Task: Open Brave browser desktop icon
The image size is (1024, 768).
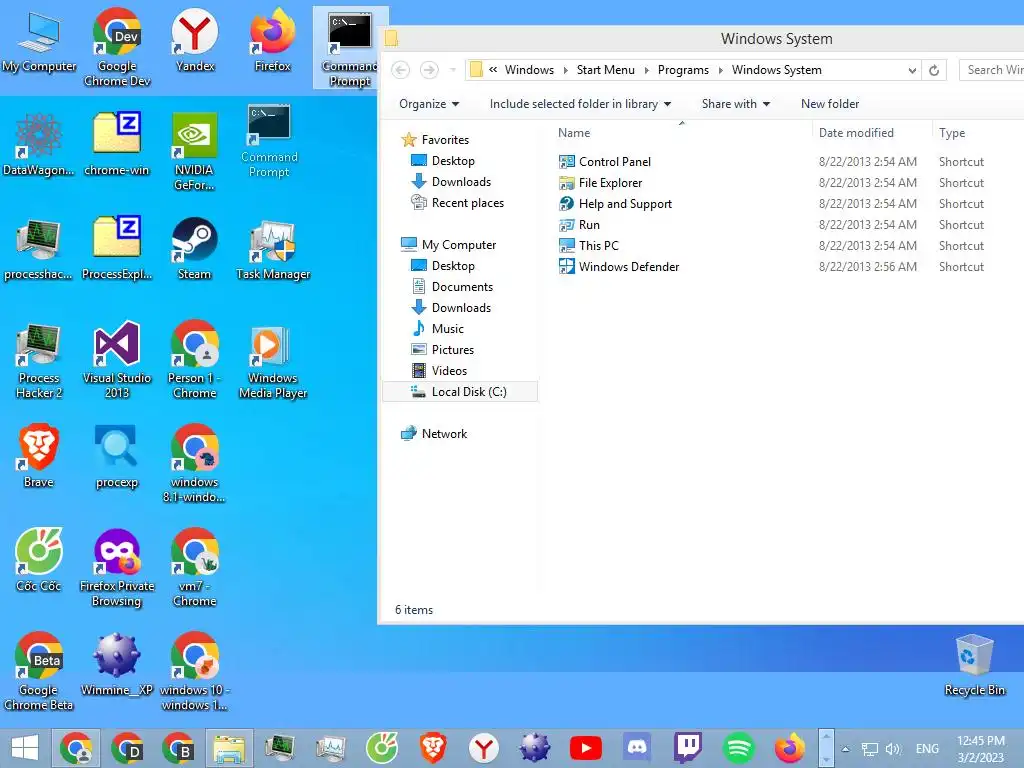Action: 39,455
